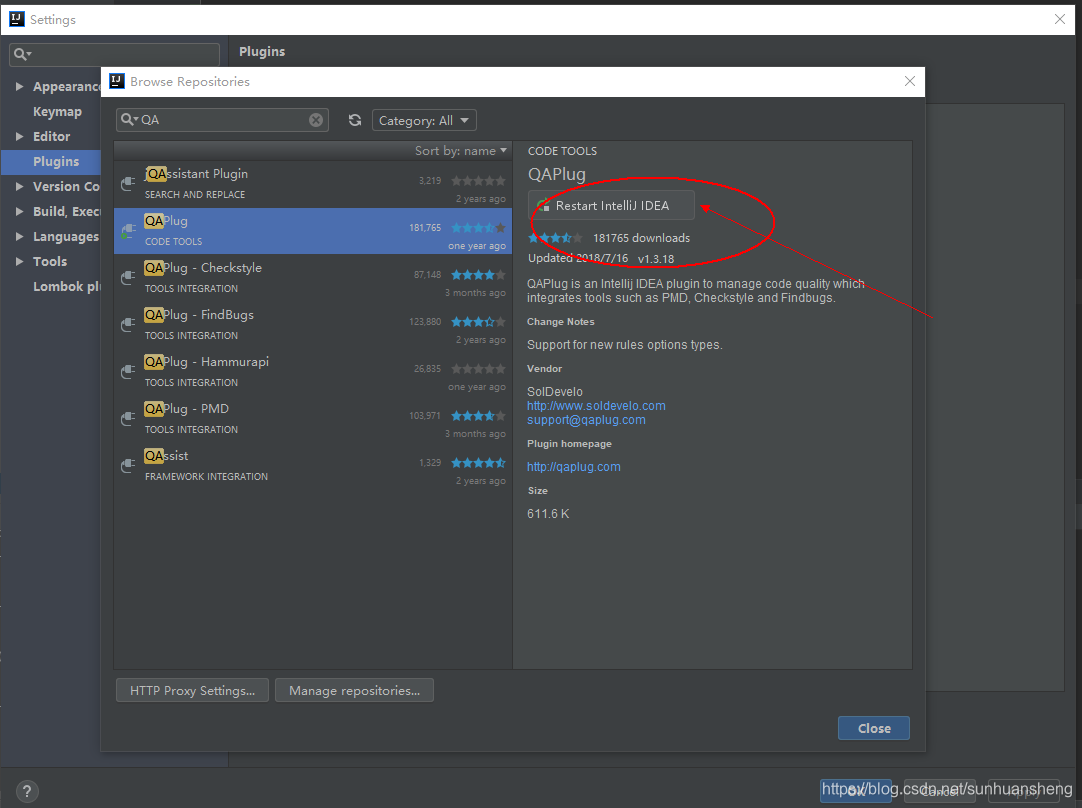Click plug icon beside selected QAPlug row
The height and width of the screenshot is (808, 1082).
tap(128, 230)
